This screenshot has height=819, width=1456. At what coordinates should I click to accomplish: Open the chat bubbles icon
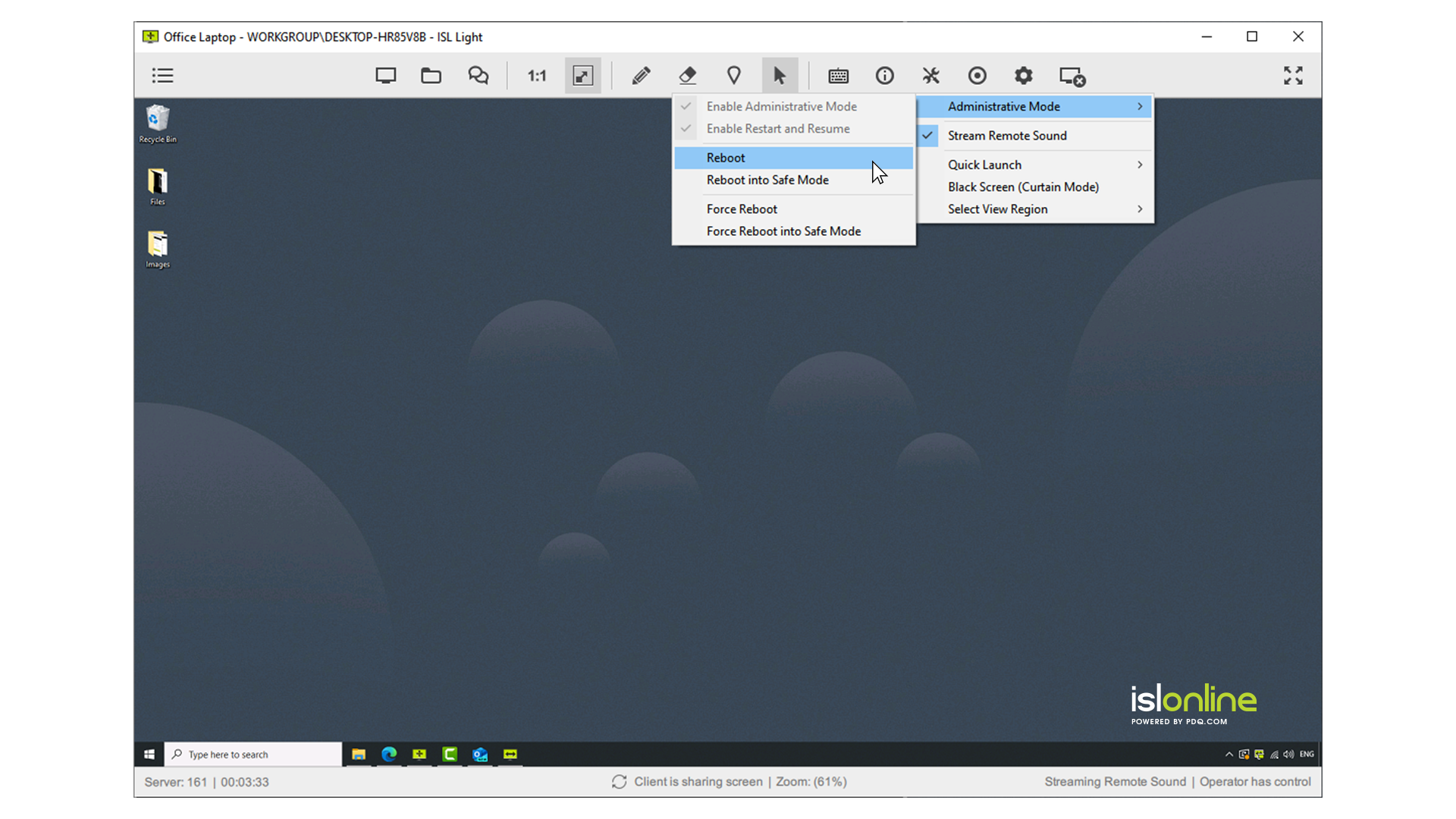pyautogui.click(x=478, y=76)
